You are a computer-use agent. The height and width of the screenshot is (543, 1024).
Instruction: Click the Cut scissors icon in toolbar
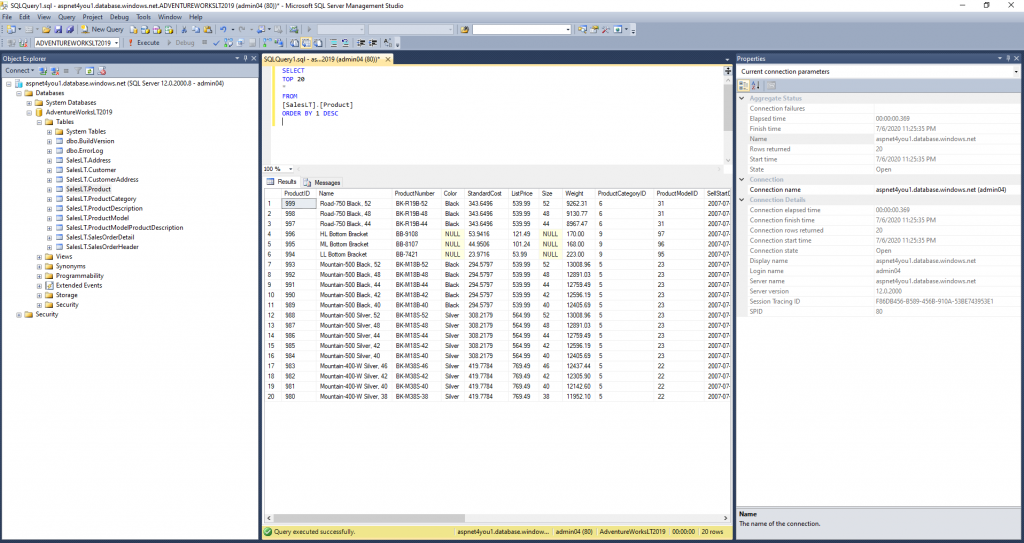(x=184, y=29)
